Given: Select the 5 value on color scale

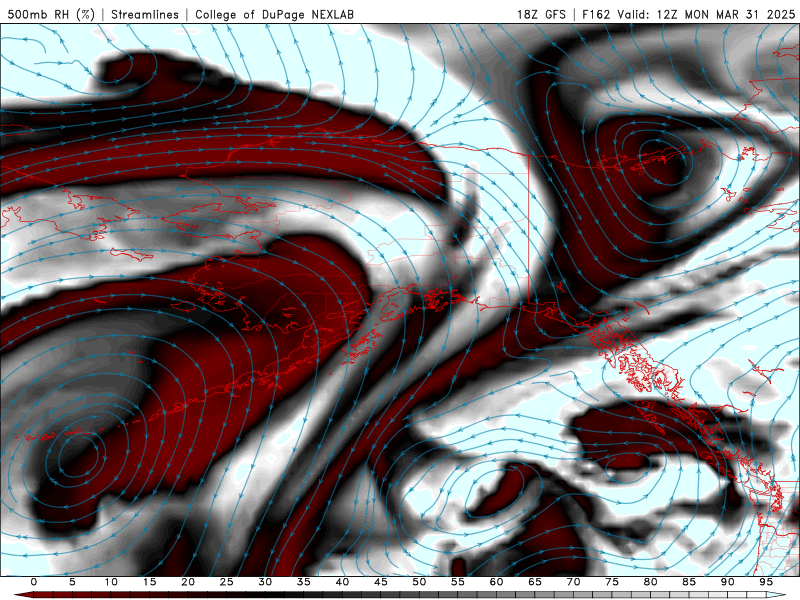Looking at the screenshot, I should [72, 582].
